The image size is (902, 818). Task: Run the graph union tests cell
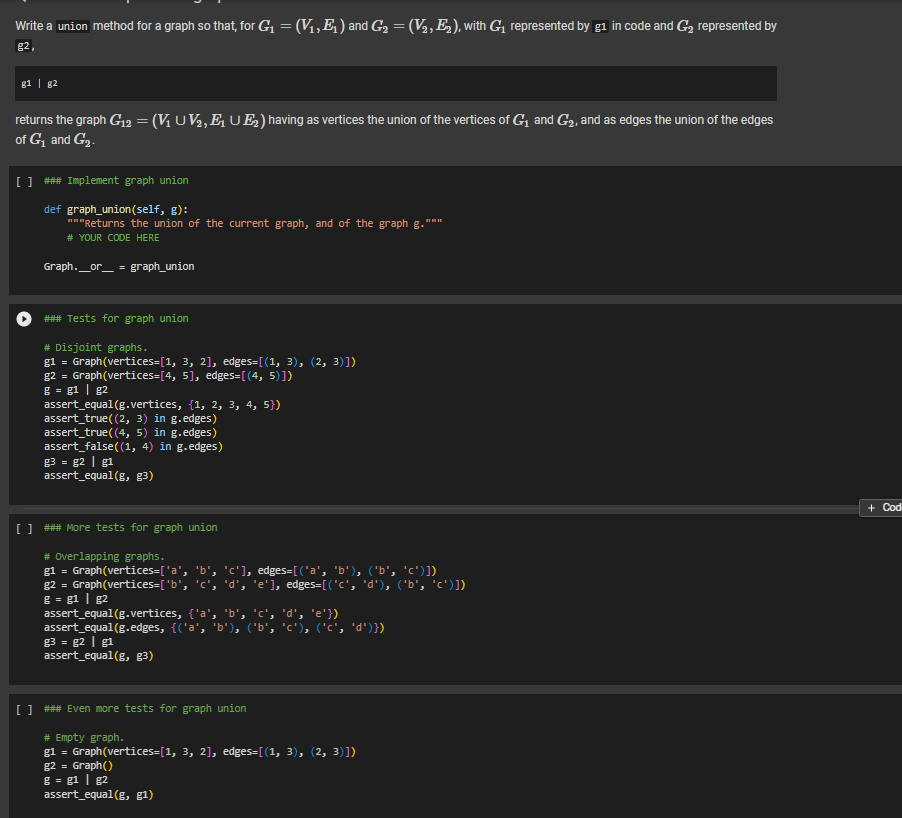(x=22, y=318)
